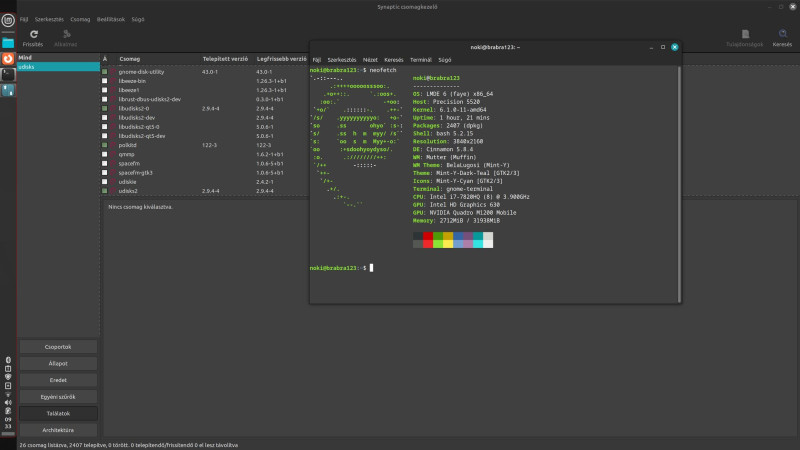Open the Fájl menu in terminal window
The height and width of the screenshot is (450, 800).
pyautogui.click(x=317, y=60)
